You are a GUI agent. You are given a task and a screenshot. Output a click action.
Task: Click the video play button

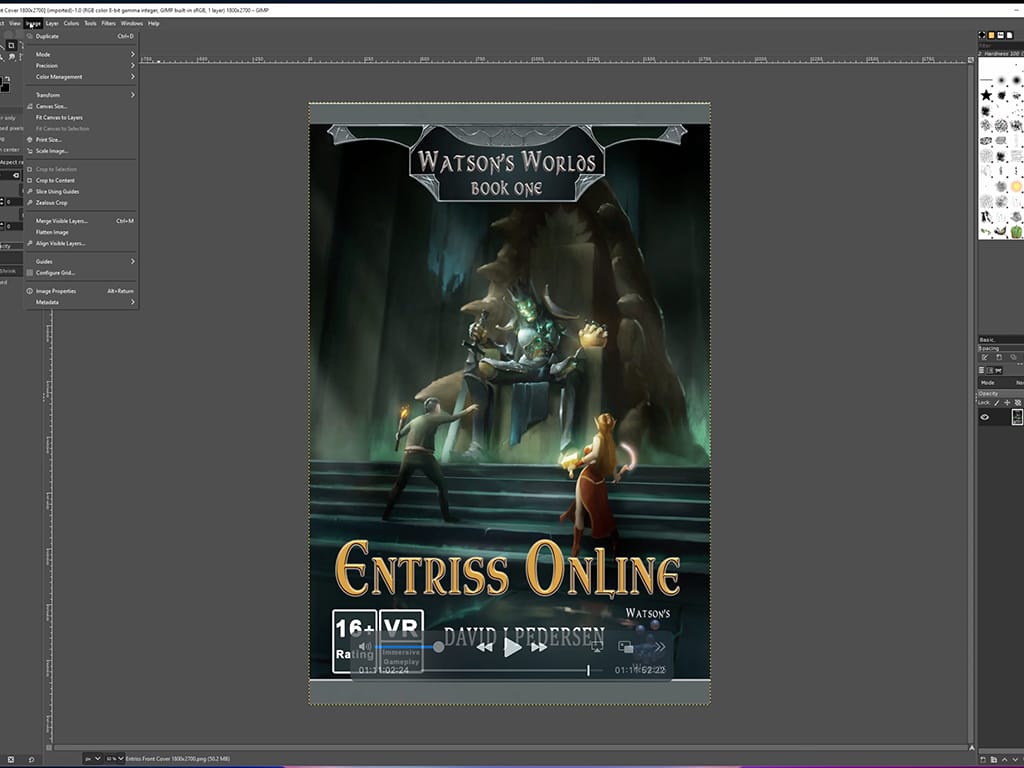coord(512,647)
